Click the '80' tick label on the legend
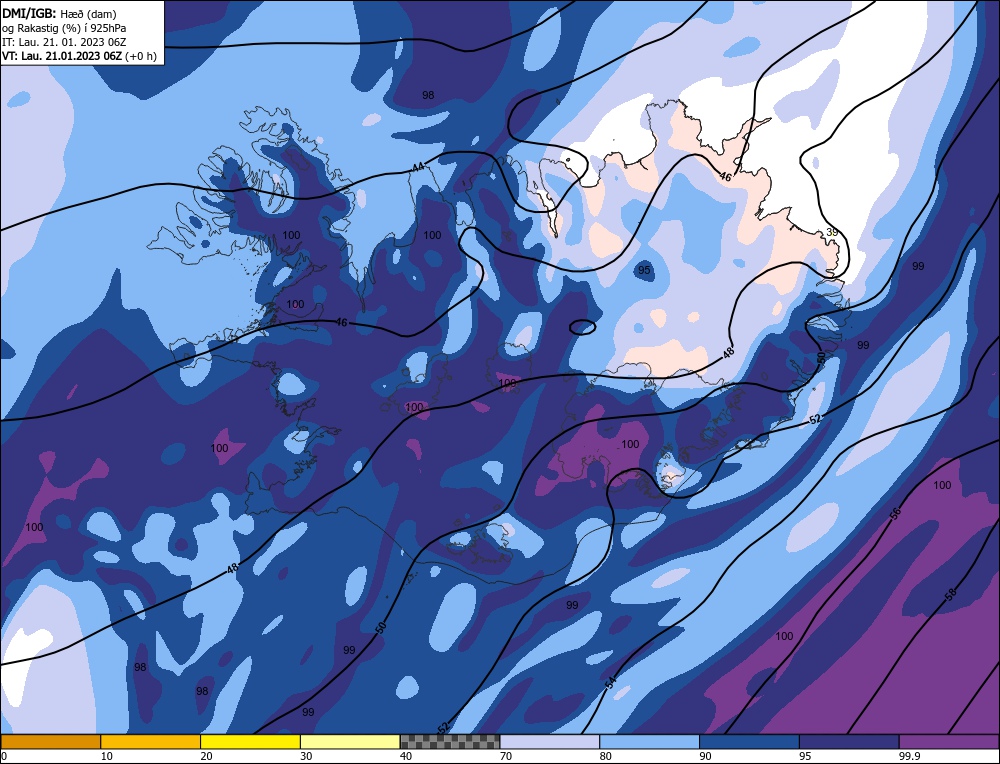This screenshot has height=764, width=1000. pyautogui.click(x=605, y=756)
